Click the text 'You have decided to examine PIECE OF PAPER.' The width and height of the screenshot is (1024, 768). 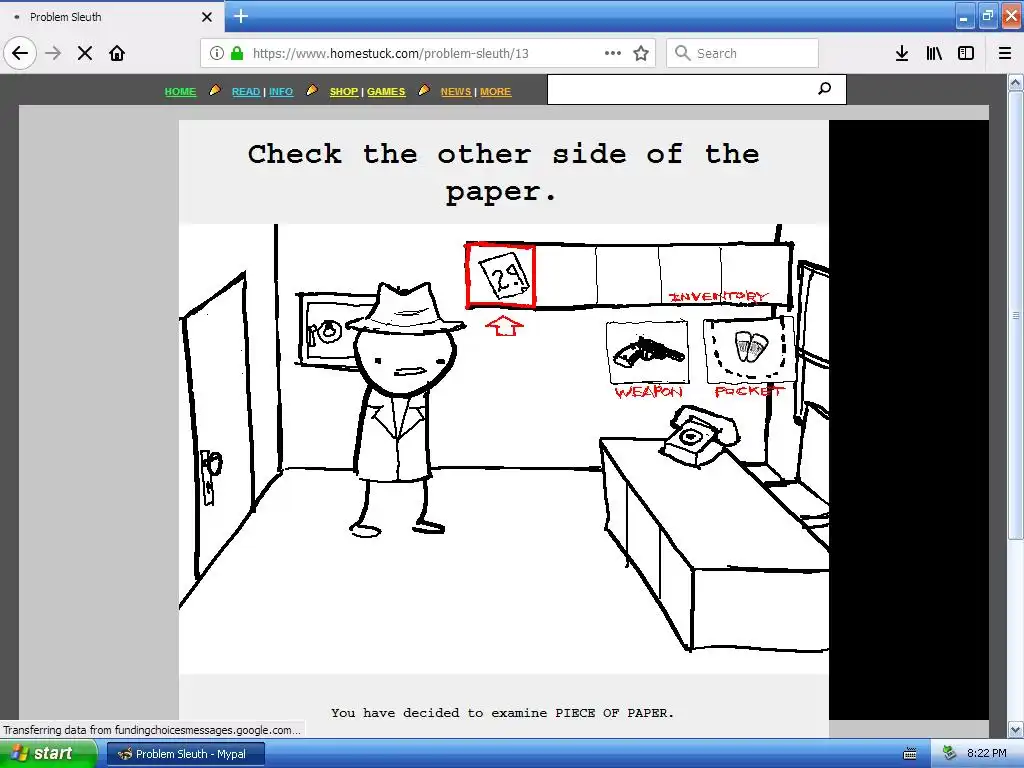pos(502,713)
